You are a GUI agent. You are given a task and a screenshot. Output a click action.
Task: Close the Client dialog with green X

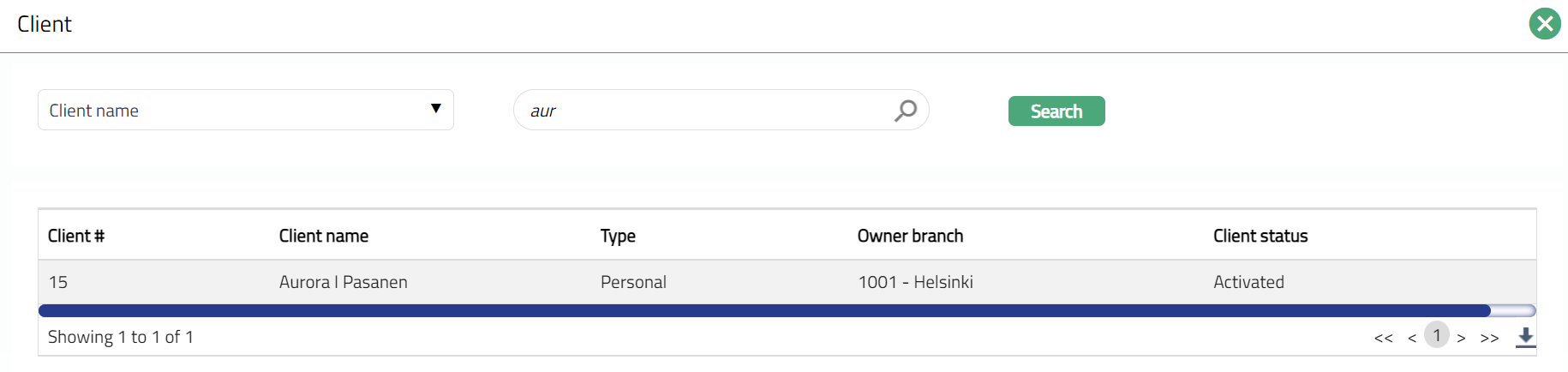[x=1544, y=24]
